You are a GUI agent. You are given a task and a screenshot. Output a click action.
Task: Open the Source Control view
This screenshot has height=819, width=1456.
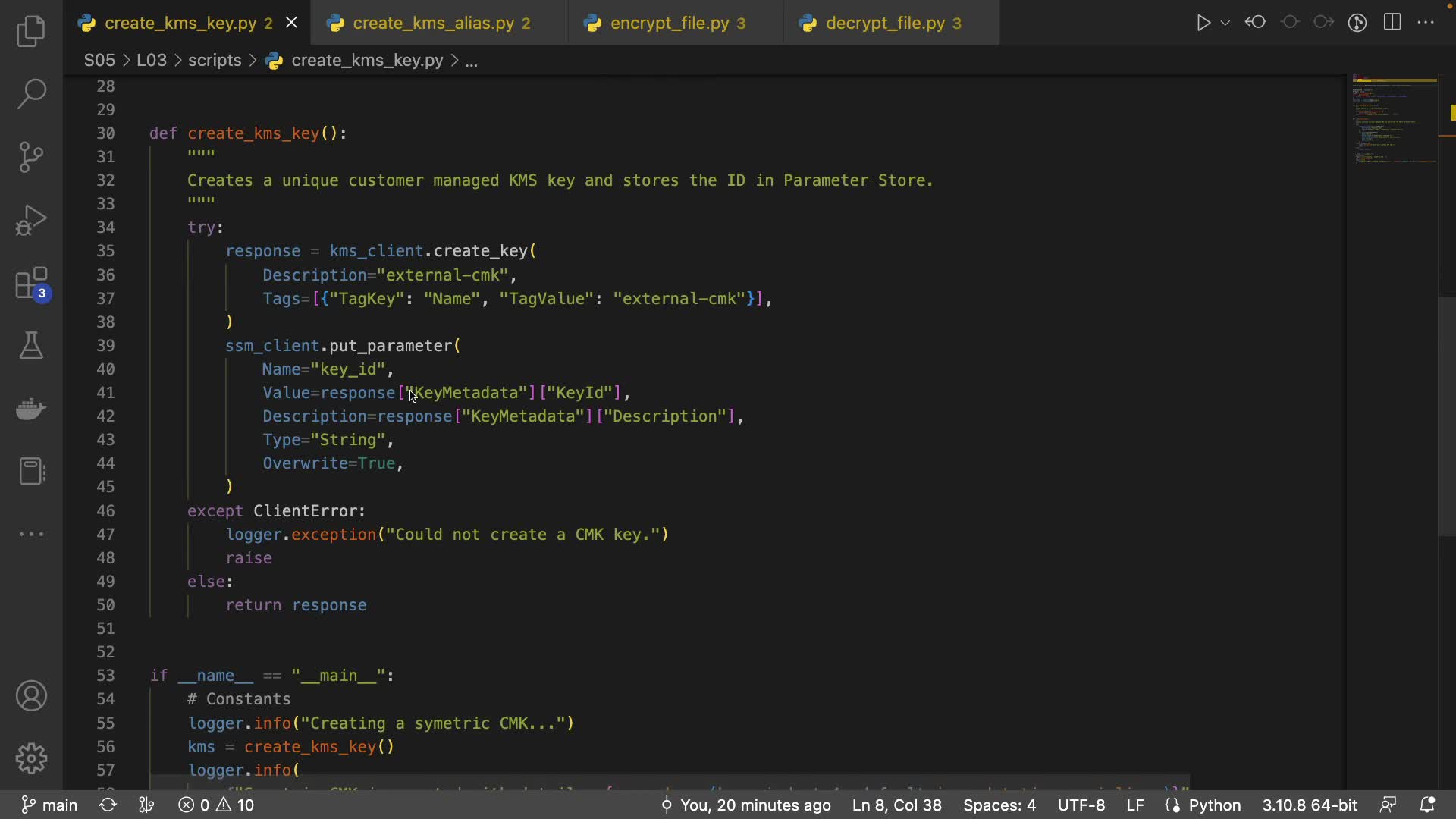point(31,157)
